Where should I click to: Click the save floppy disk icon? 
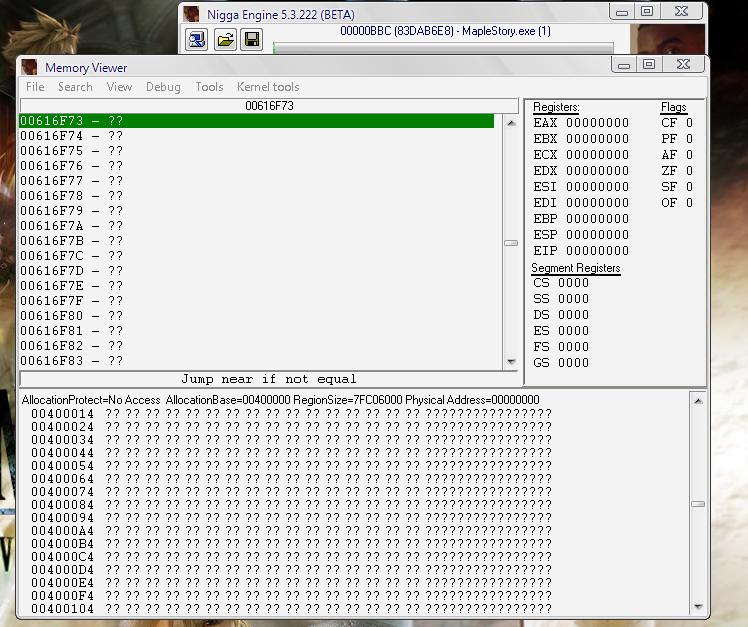[252, 40]
